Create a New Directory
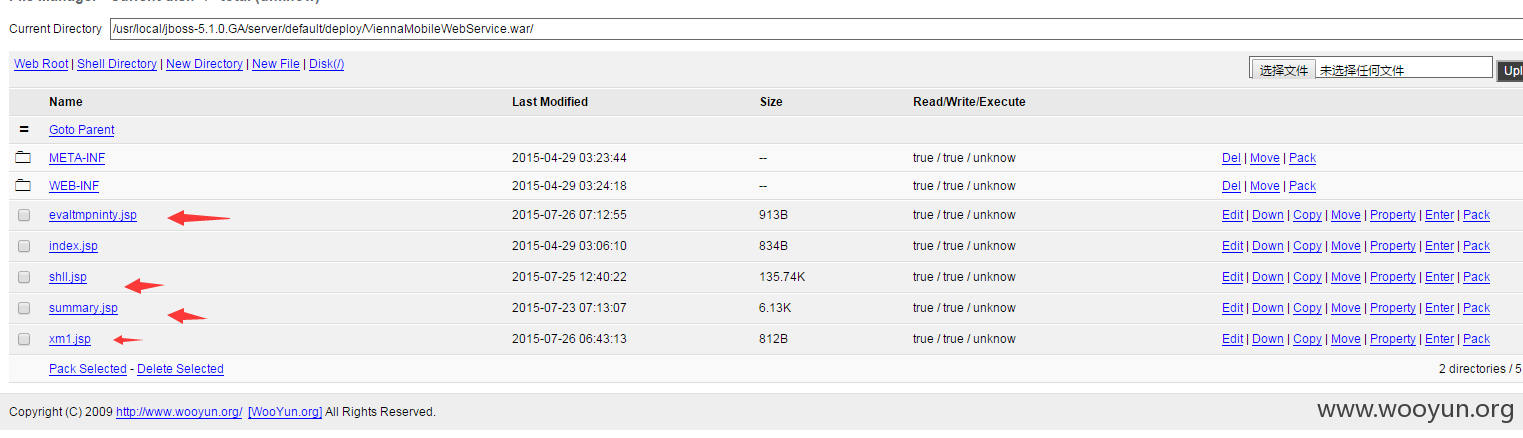 [204, 64]
